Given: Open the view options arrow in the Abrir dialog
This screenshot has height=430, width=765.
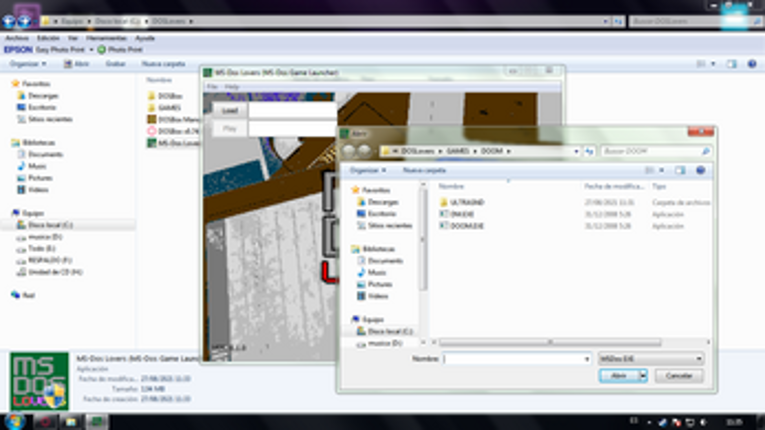Looking at the screenshot, I should (x=662, y=170).
